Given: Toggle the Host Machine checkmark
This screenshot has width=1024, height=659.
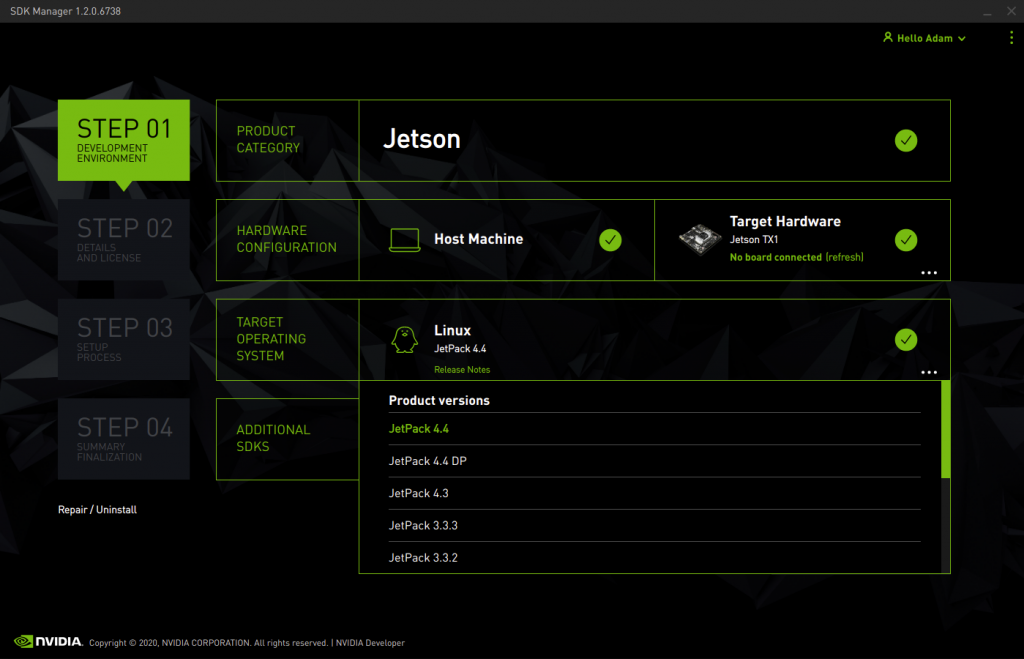Looking at the screenshot, I should [x=610, y=240].
